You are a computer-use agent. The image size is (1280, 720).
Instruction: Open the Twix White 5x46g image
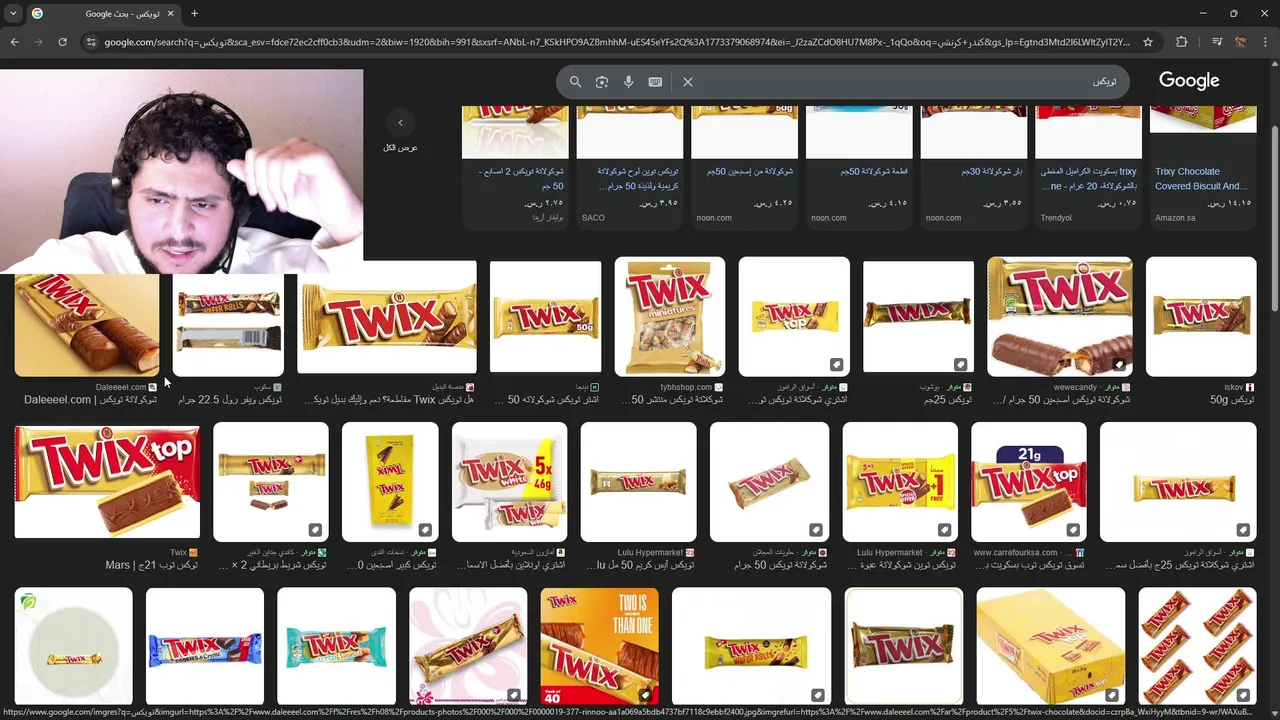click(509, 482)
